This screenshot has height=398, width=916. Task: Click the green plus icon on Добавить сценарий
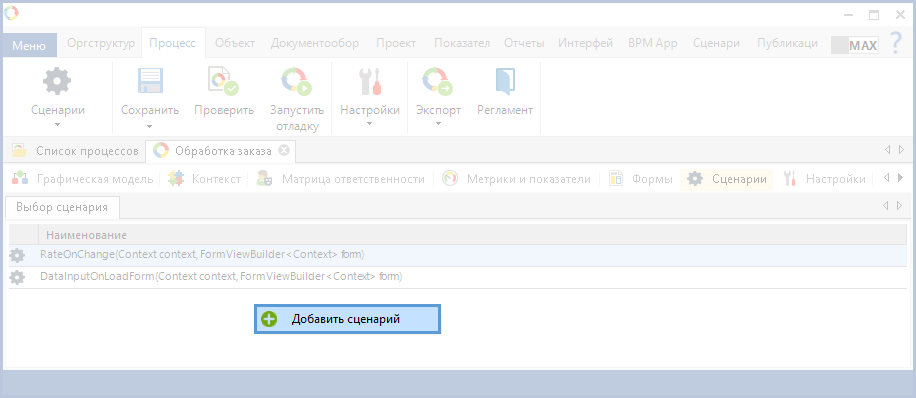269,319
